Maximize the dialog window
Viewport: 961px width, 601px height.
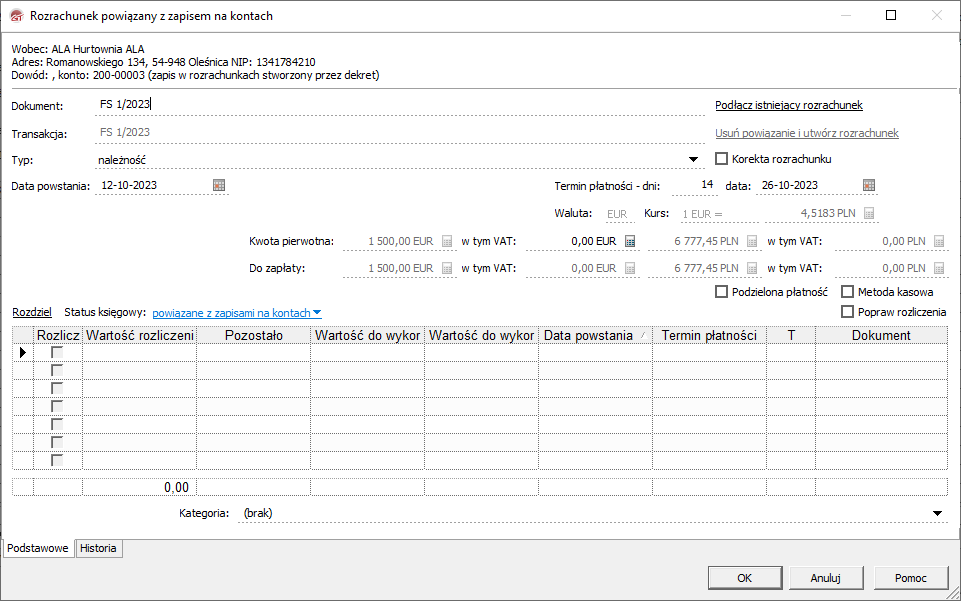pos(891,15)
